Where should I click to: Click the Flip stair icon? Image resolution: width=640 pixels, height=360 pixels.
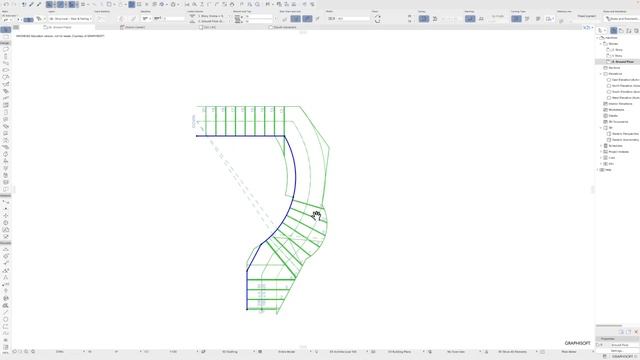click(x=378, y=19)
